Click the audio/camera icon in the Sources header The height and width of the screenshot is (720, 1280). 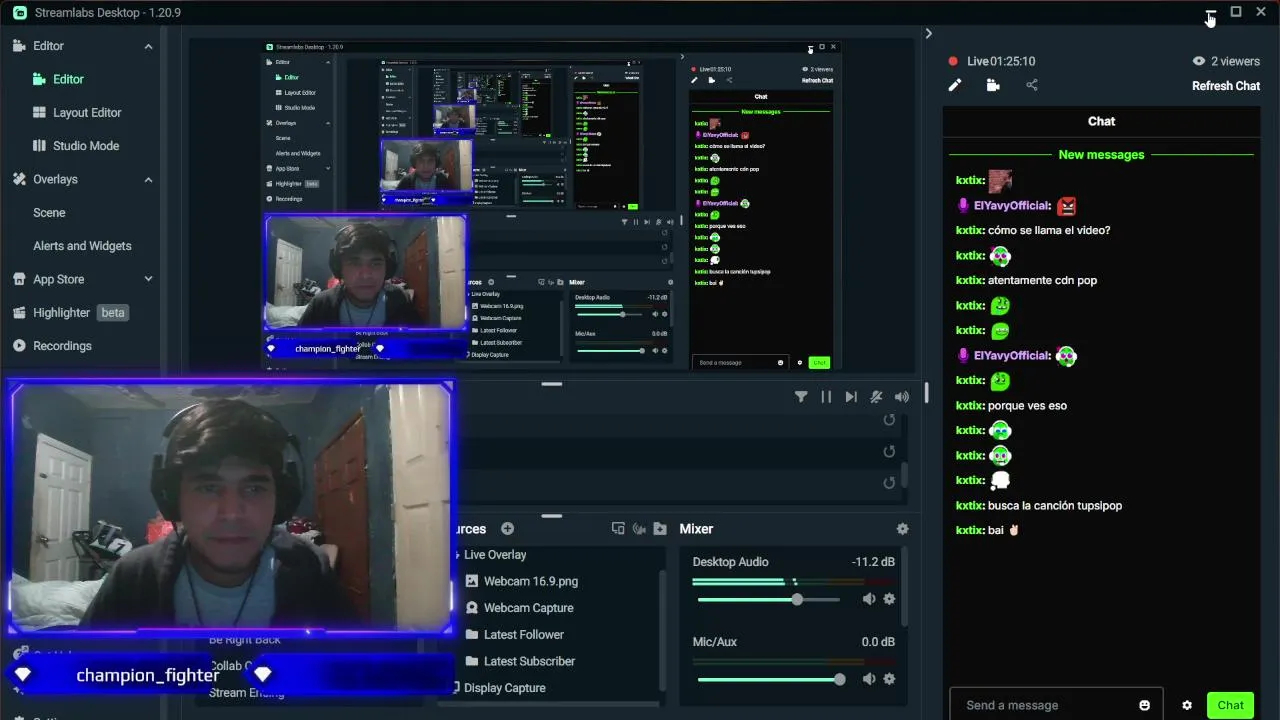point(639,529)
